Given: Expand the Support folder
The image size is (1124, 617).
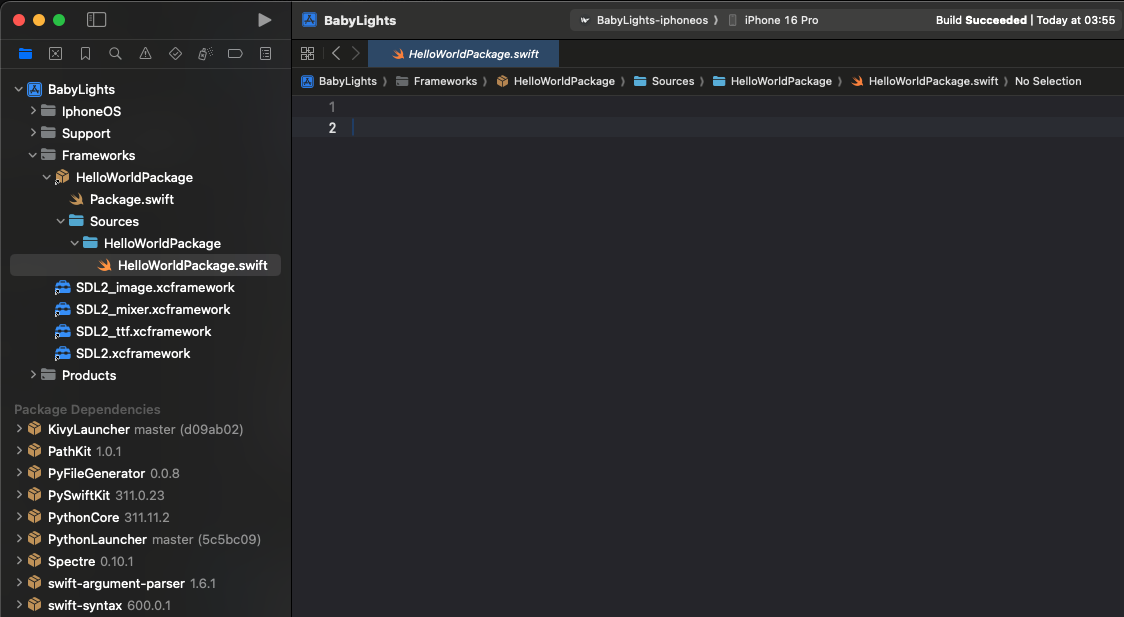Looking at the screenshot, I should click(33, 133).
